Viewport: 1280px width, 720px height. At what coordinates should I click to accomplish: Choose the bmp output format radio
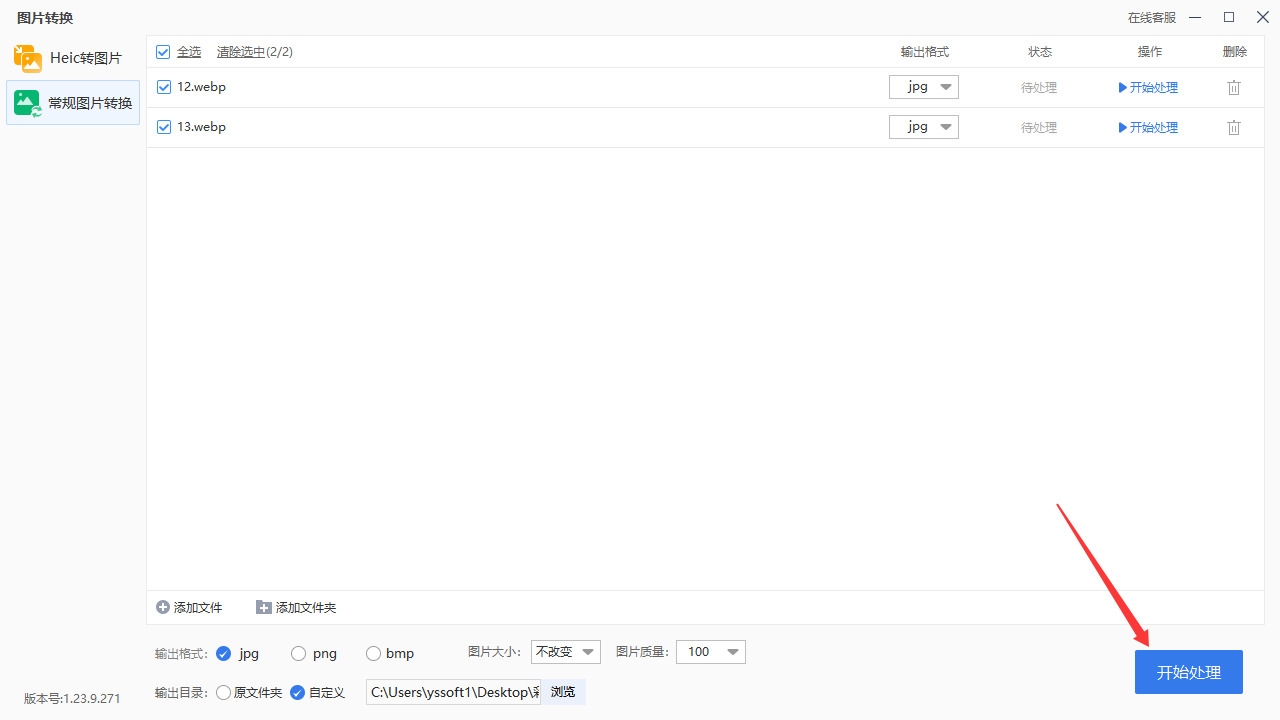pyautogui.click(x=373, y=653)
